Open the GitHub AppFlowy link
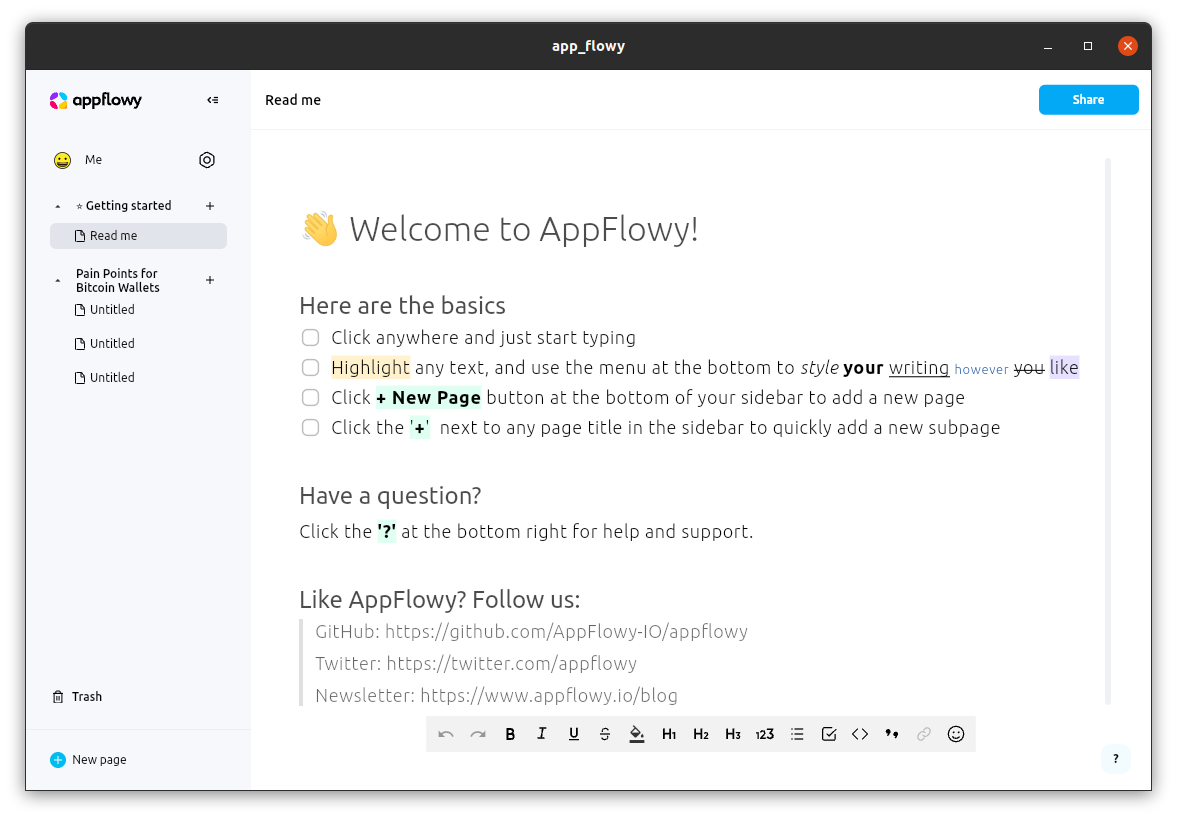The image size is (1177, 819). pyautogui.click(x=566, y=631)
